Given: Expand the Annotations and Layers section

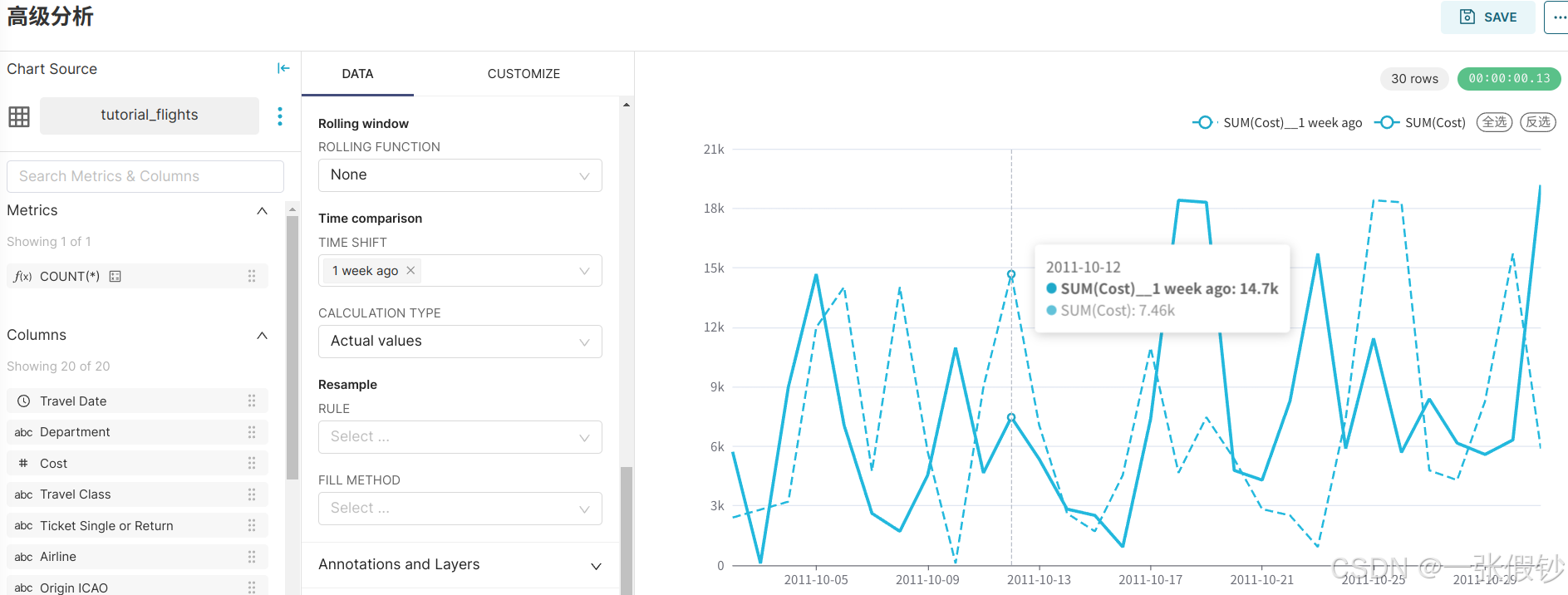Looking at the screenshot, I should pos(460,565).
